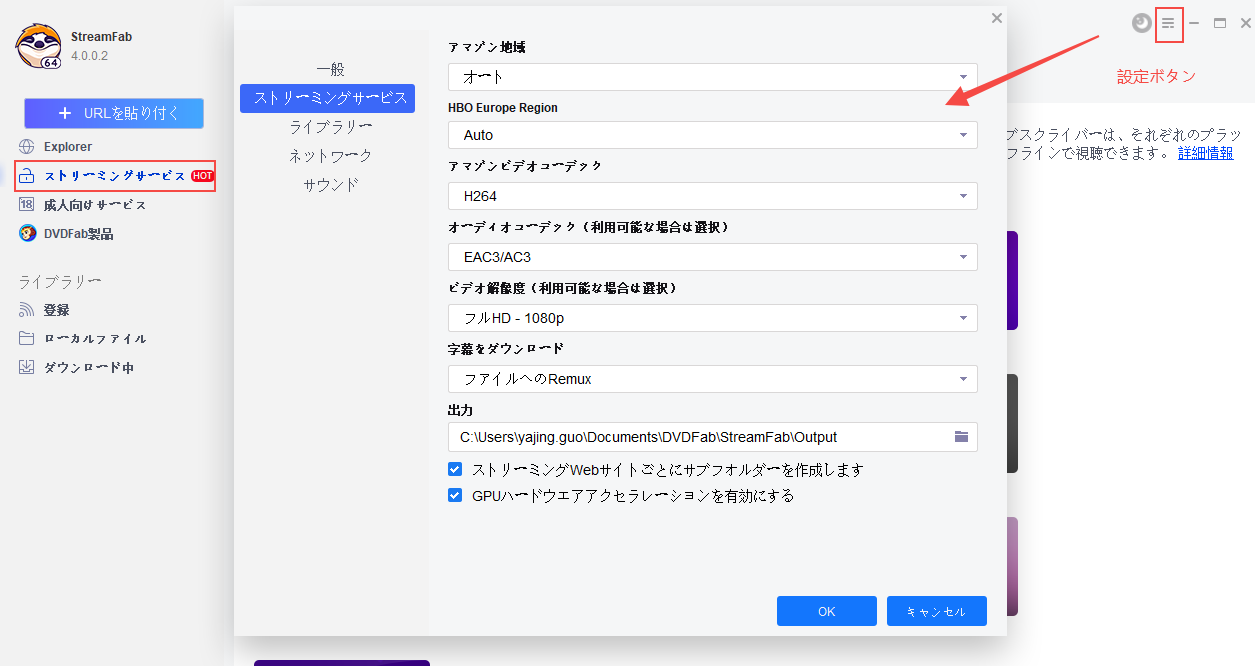
Task: Toggle subfolder creation per streaming website checkbox
Action: [455, 469]
